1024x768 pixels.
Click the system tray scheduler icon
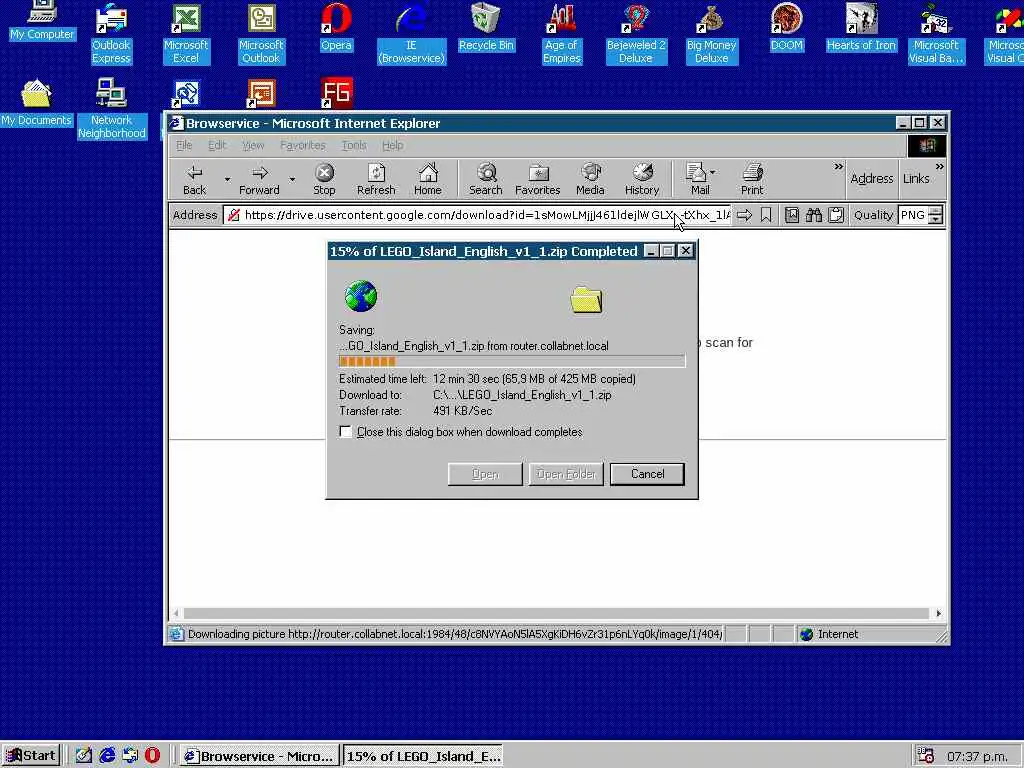(925, 756)
